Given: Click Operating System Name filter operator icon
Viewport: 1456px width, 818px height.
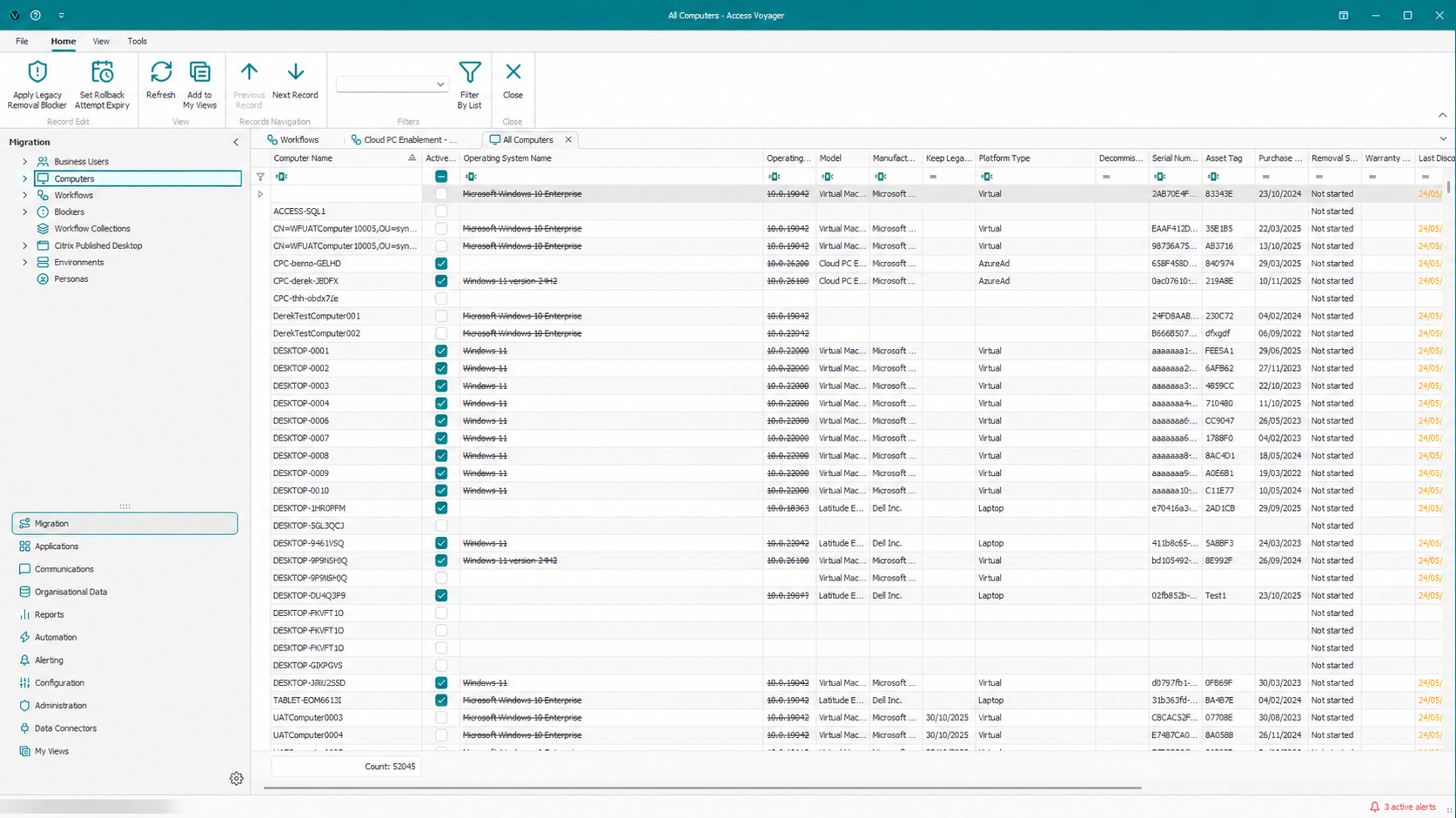Looking at the screenshot, I should point(471,177).
